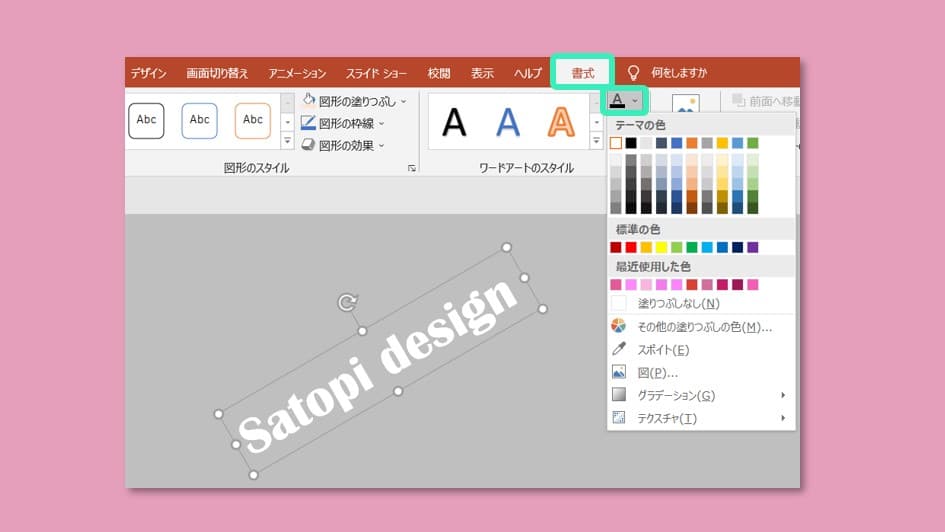Pick the black theme color swatch
Screen dimensions: 945x532
(x=631, y=143)
